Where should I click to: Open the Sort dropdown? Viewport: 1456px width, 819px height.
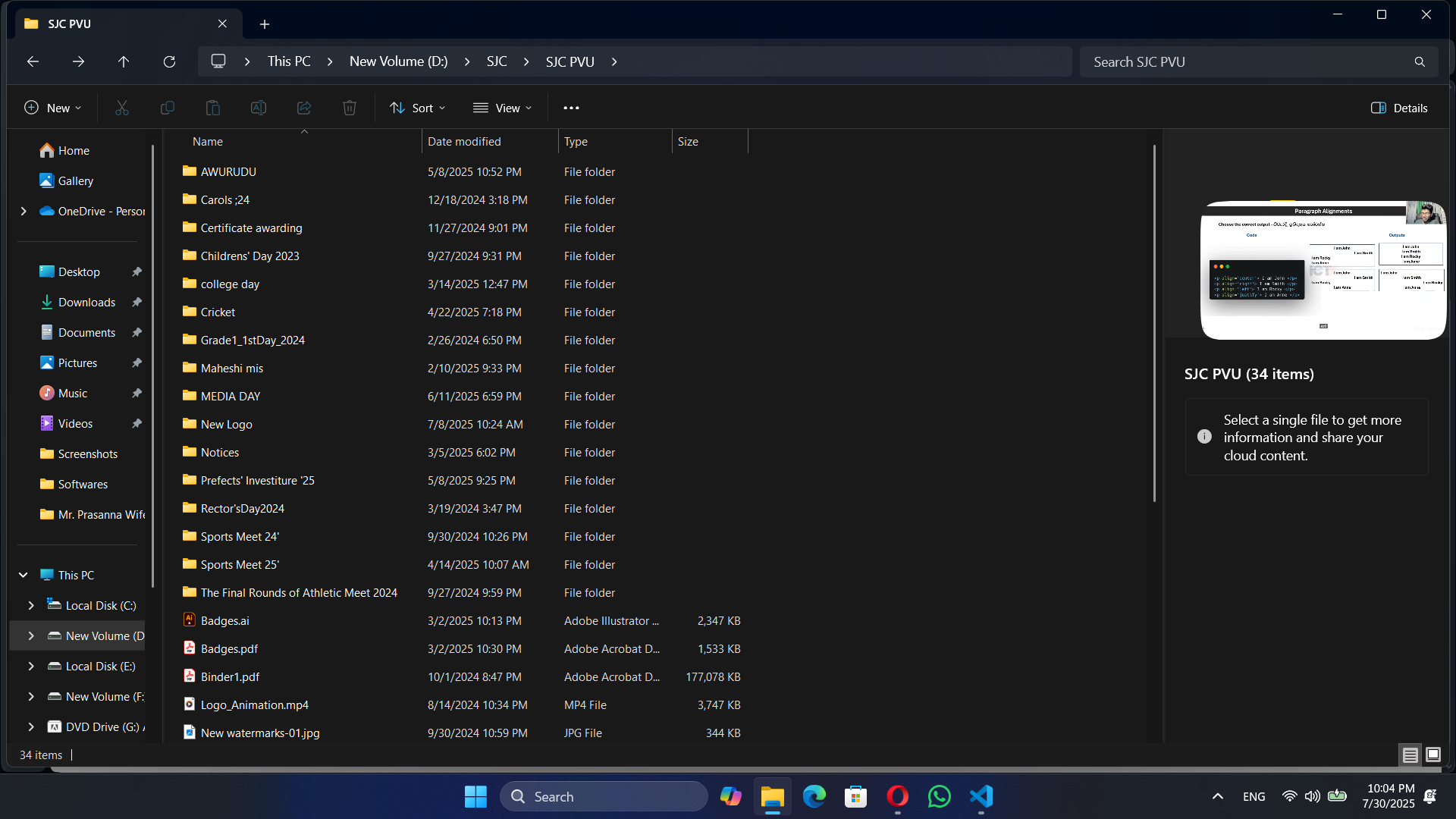418,108
